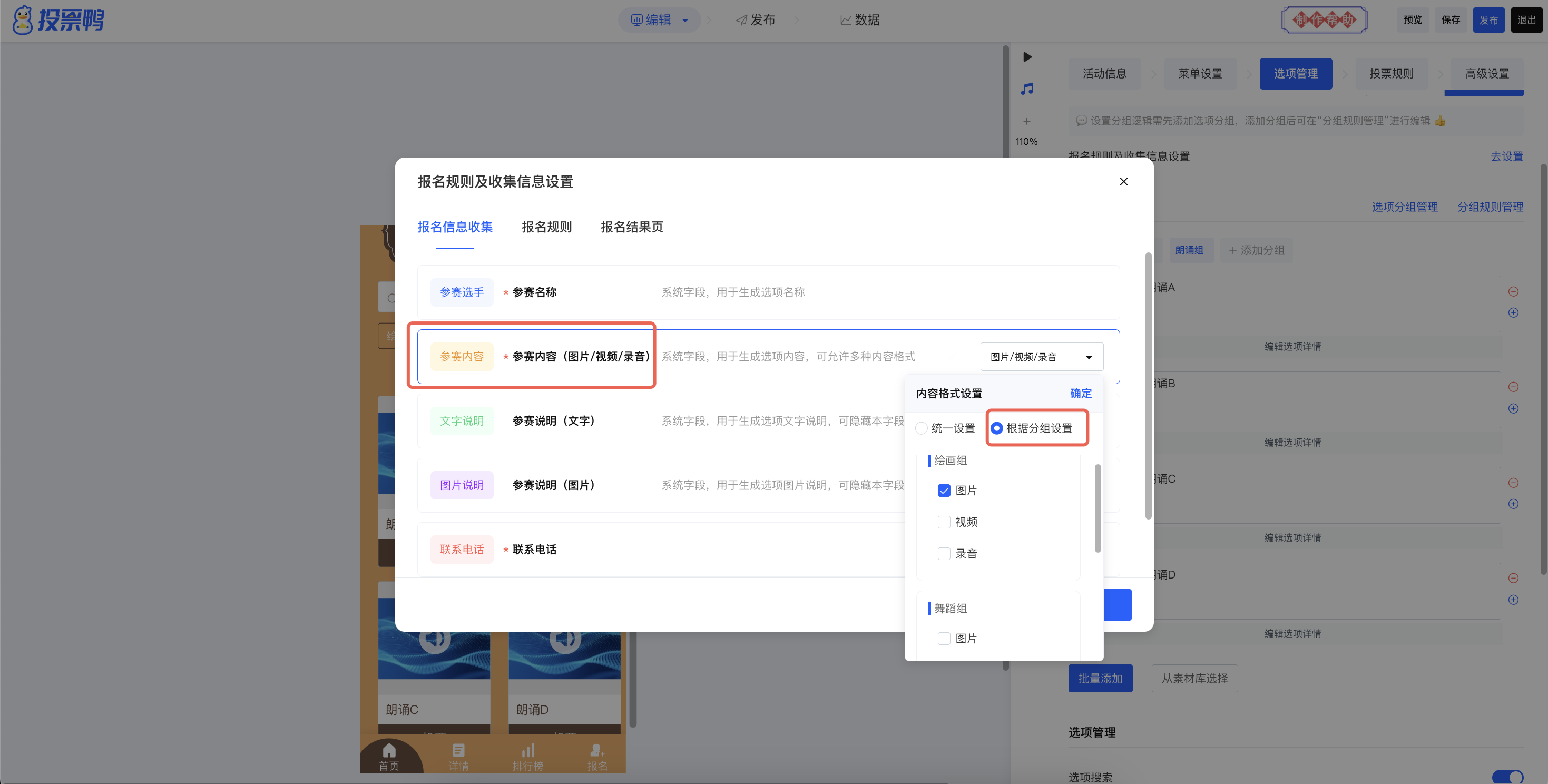Open the 活动信息 step tab
The image size is (1548, 784).
1104,74
